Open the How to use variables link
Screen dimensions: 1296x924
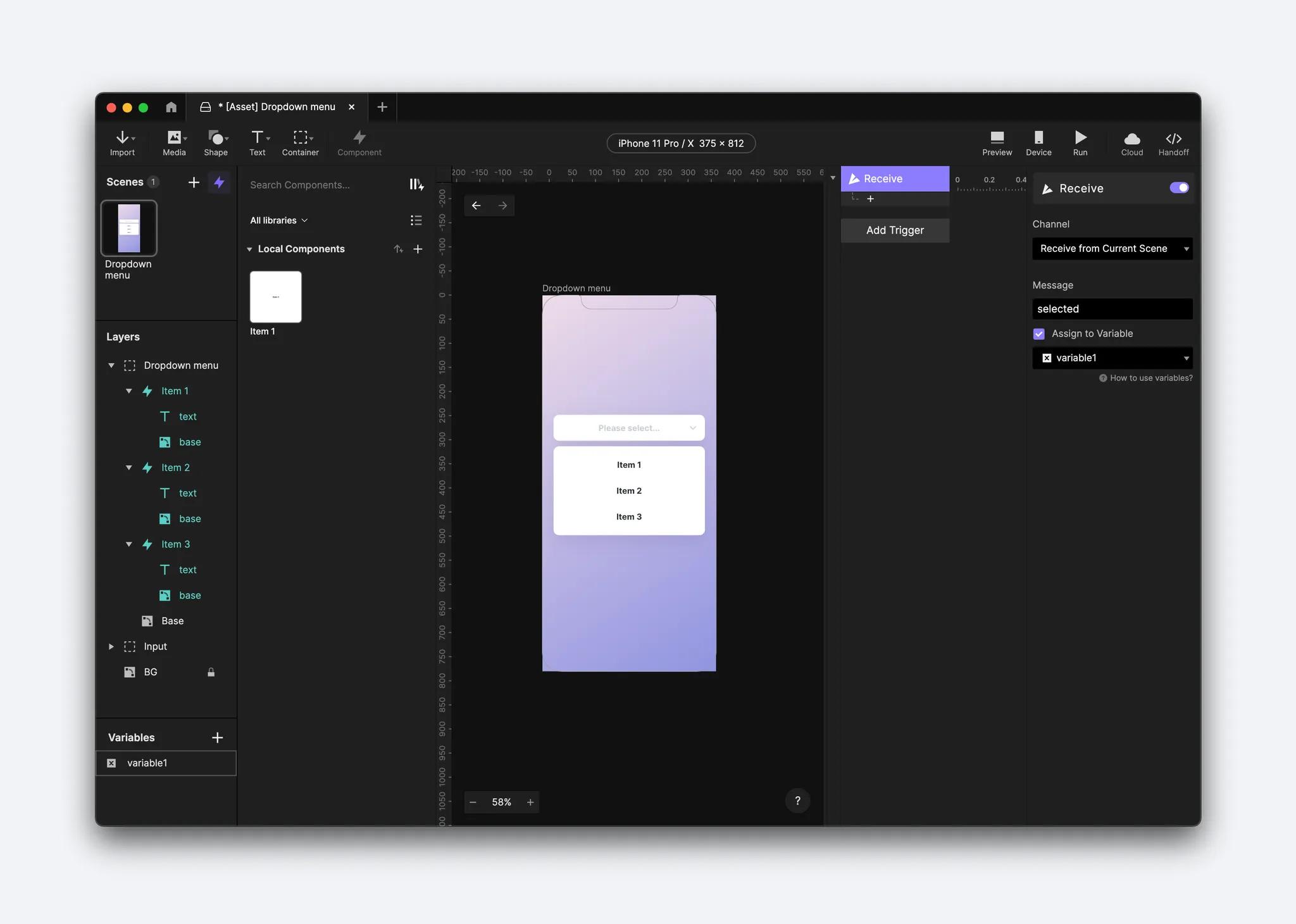1146,378
